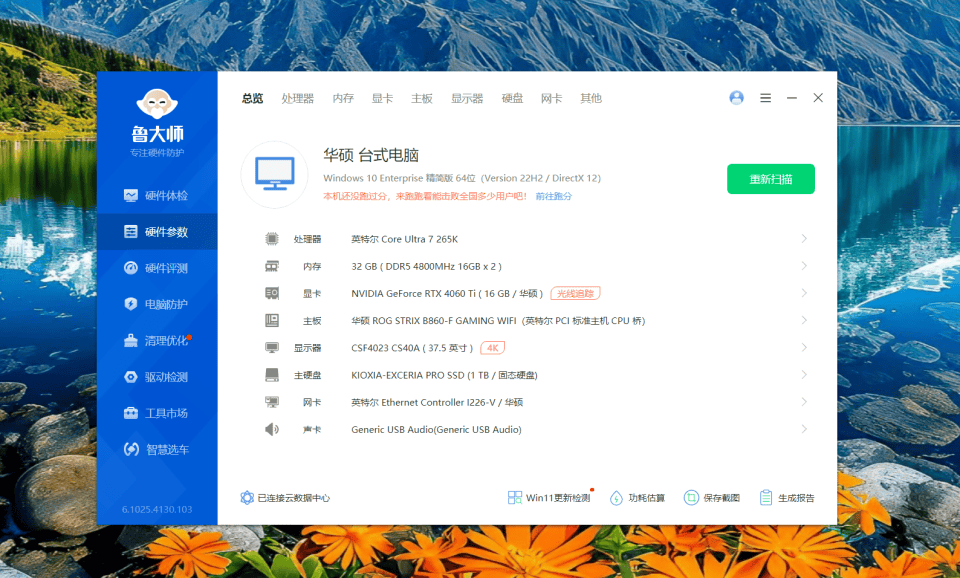960x578 pixels.
Task: Expand the 内存 row chevron
Action: [x=804, y=266]
